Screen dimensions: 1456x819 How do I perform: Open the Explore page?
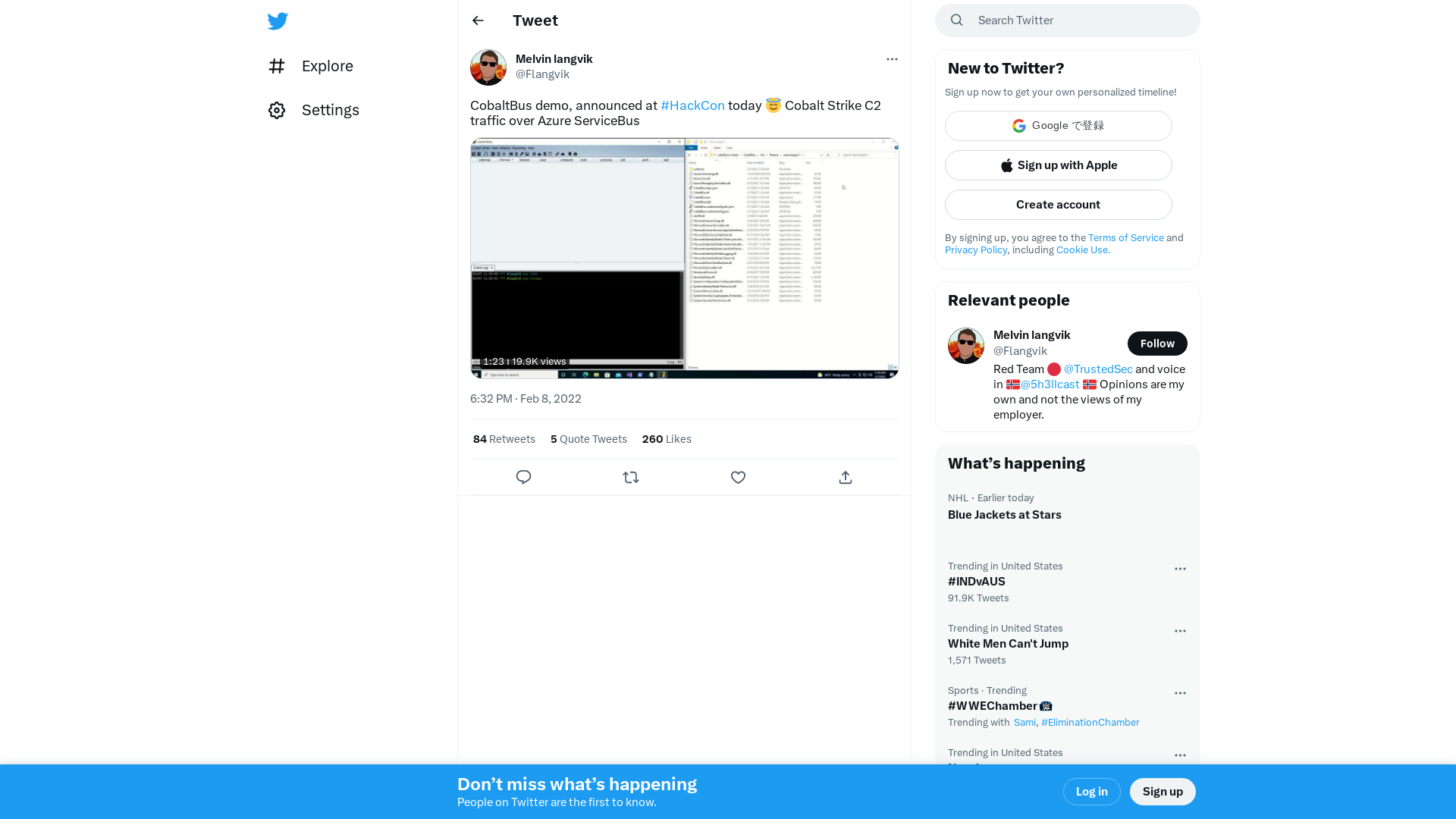311,66
